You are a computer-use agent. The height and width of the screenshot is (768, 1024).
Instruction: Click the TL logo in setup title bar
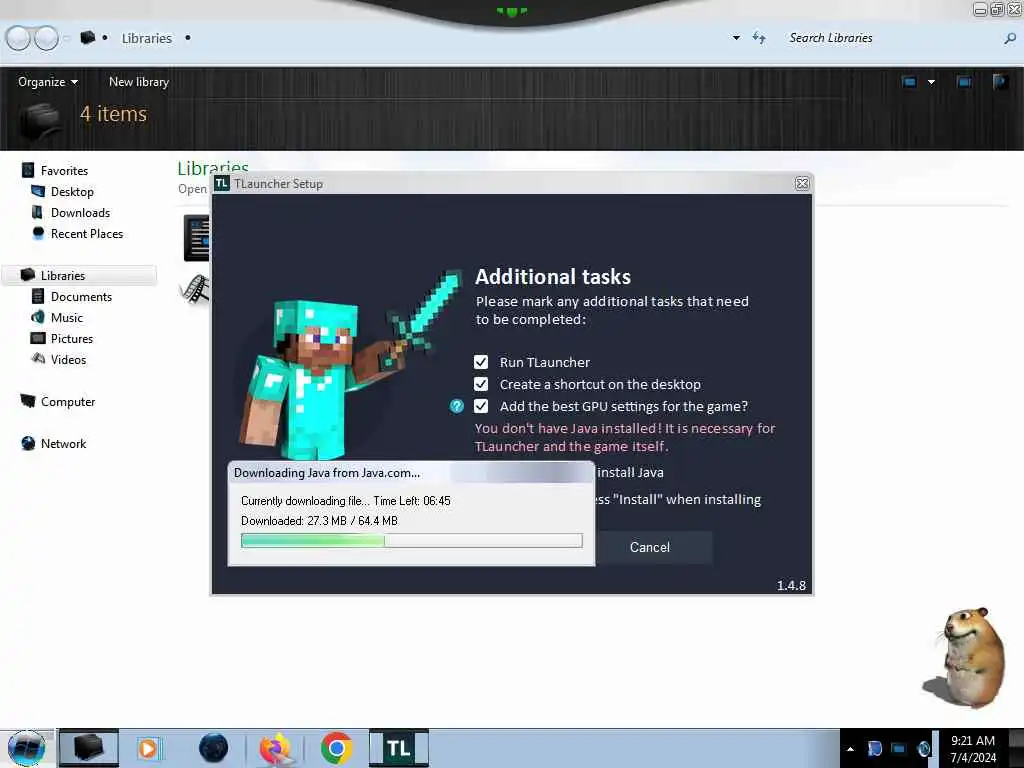221,184
